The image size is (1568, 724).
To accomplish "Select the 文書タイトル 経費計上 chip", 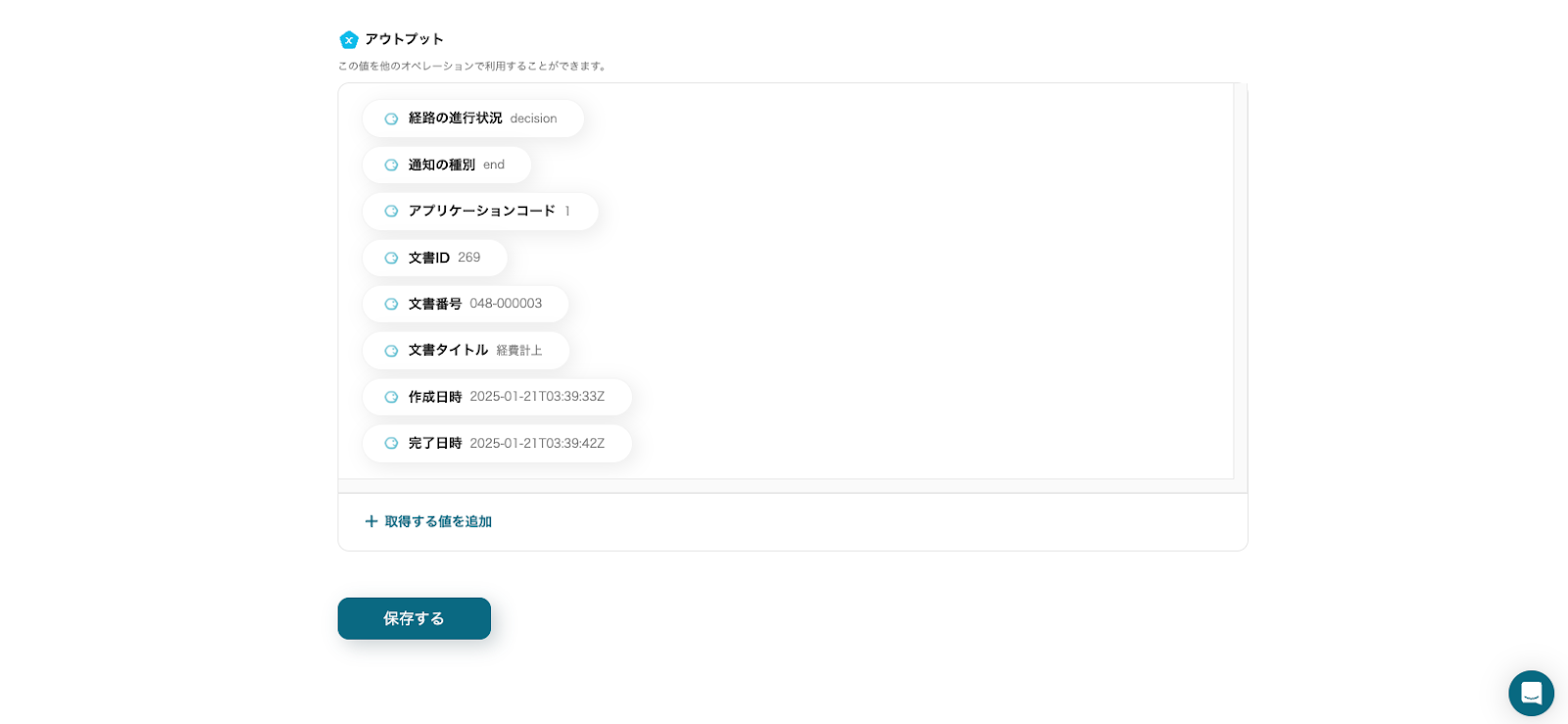I will point(465,351).
